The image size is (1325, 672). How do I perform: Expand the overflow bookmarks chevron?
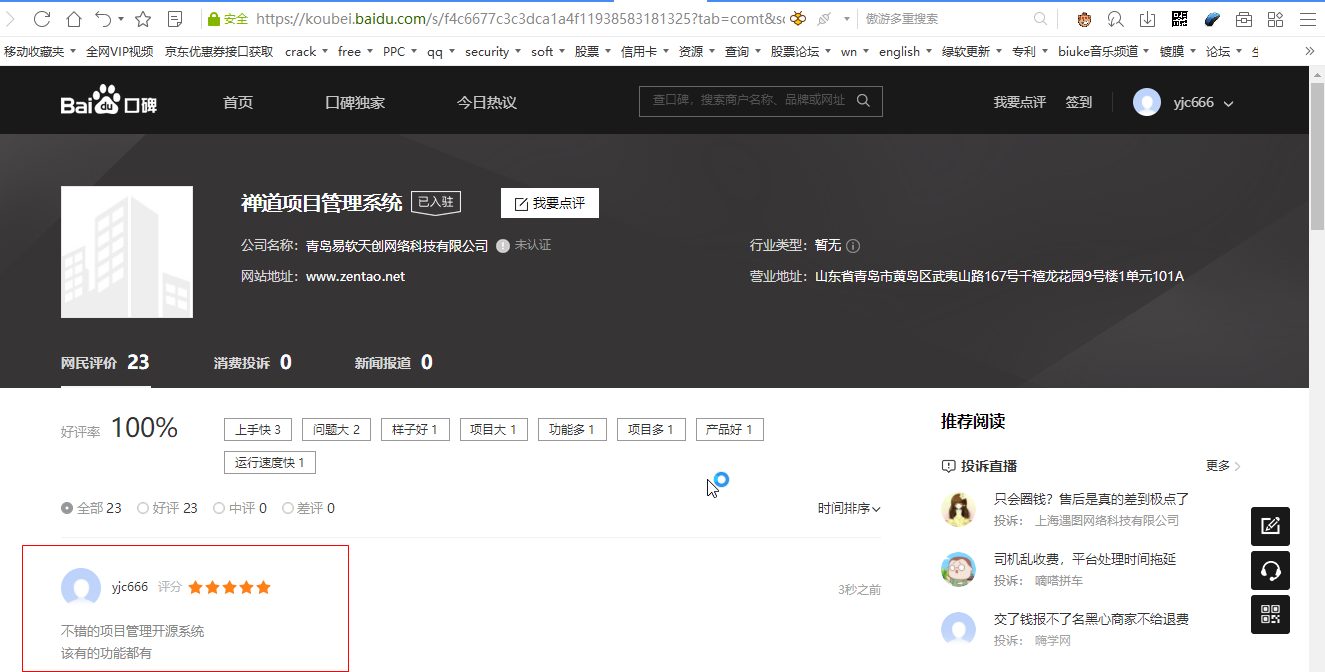[x=1309, y=51]
